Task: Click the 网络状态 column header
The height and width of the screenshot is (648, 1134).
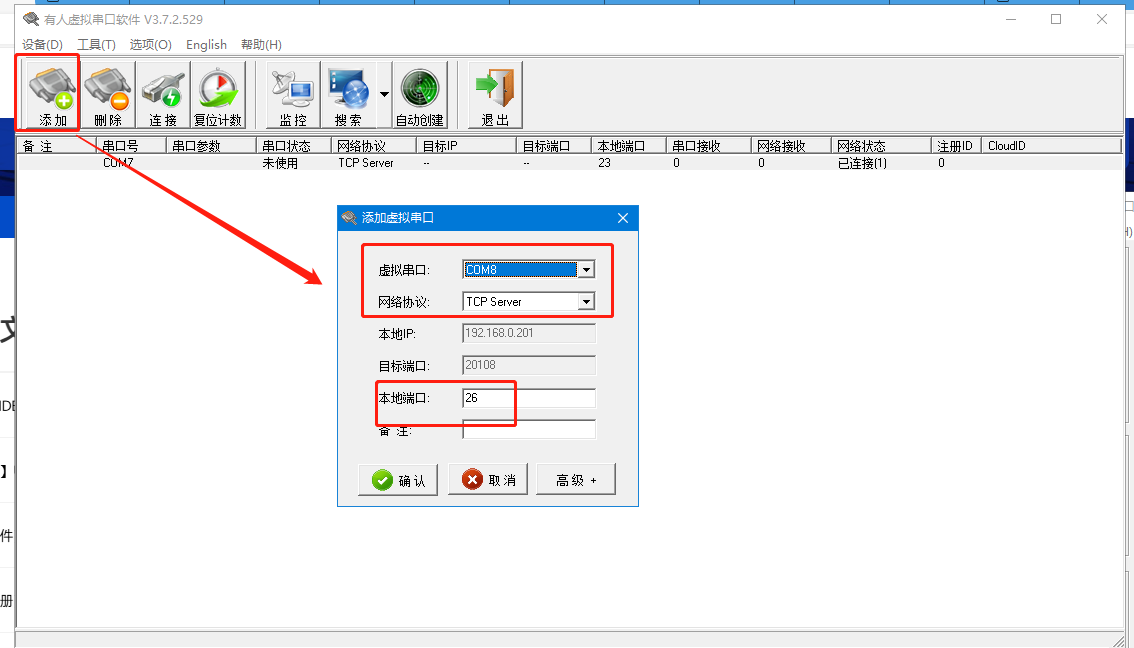Action: coord(881,146)
